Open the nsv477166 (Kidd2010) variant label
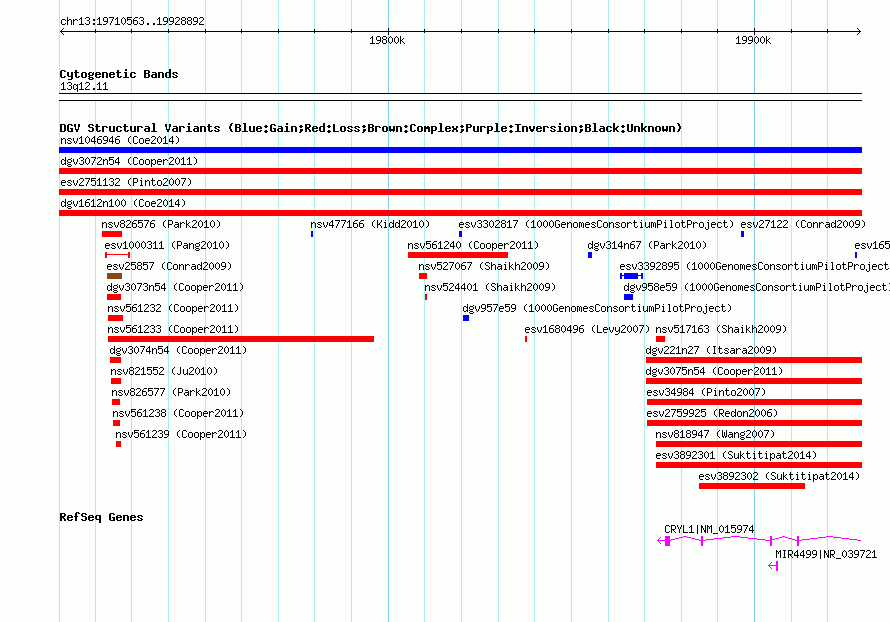This screenshot has height=622, width=890. click(x=370, y=224)
